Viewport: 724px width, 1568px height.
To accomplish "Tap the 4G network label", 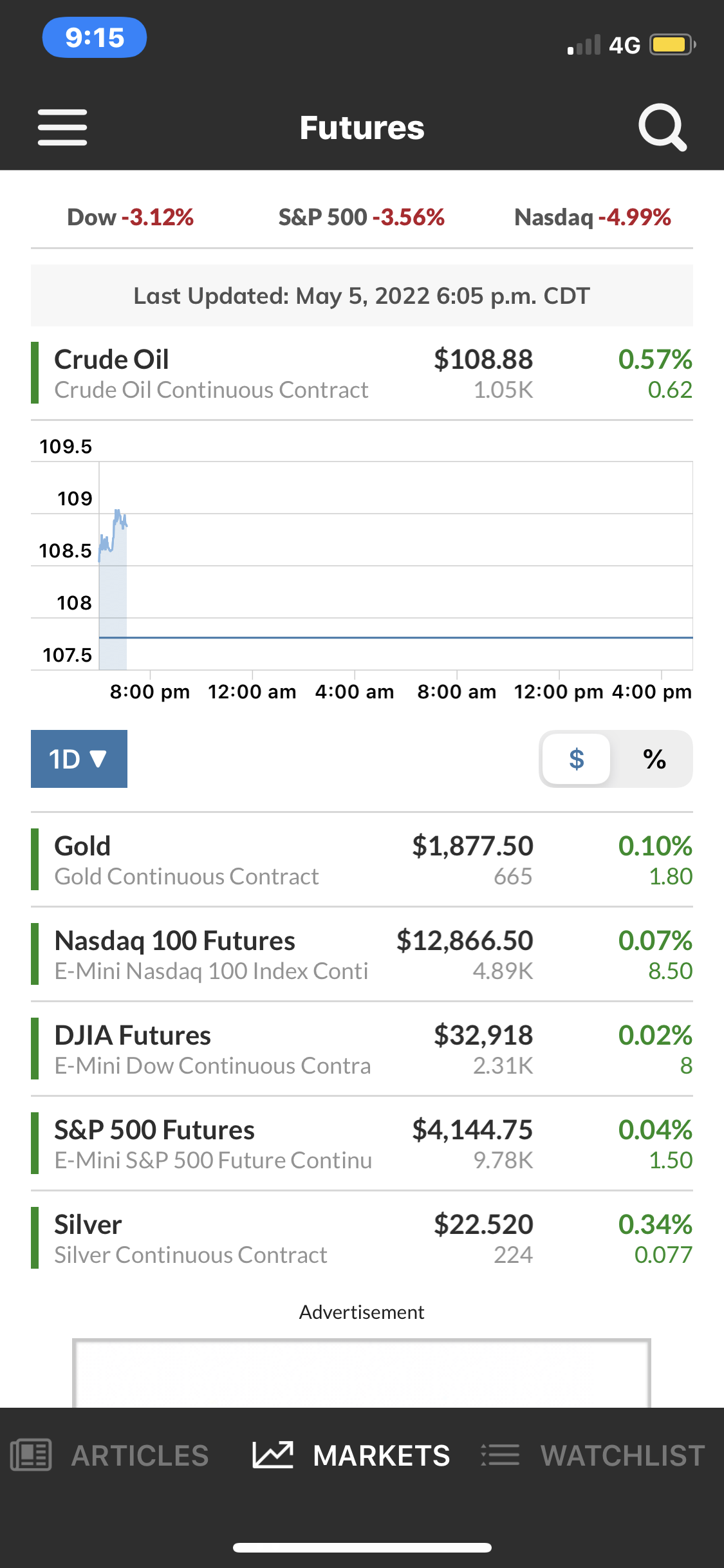I will tap(624, 45).
